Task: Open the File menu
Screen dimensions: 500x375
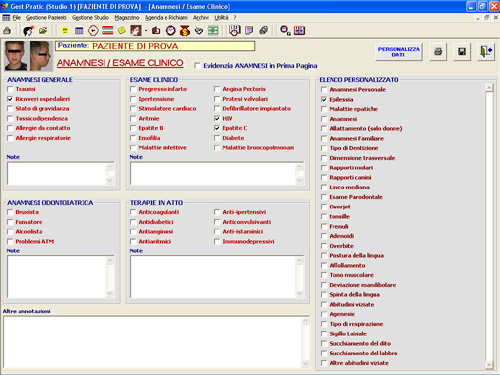Action: click(x=17, y=17)
